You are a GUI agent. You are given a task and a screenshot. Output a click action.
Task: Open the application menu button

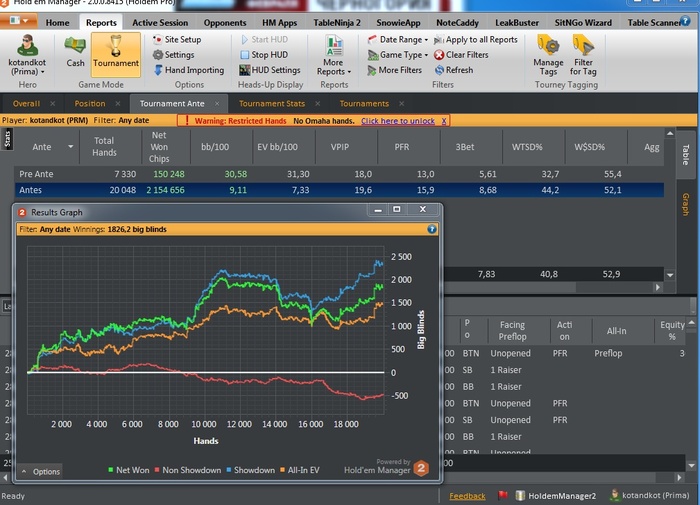point(18,21)
